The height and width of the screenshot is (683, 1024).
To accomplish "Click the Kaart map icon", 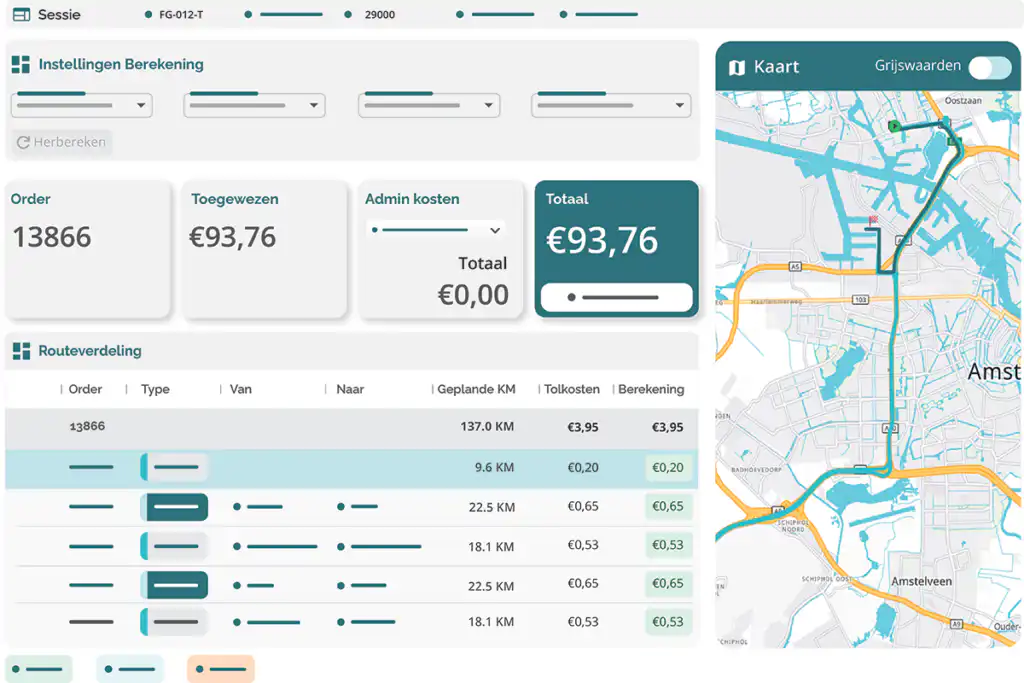I will tap(737, 67).
